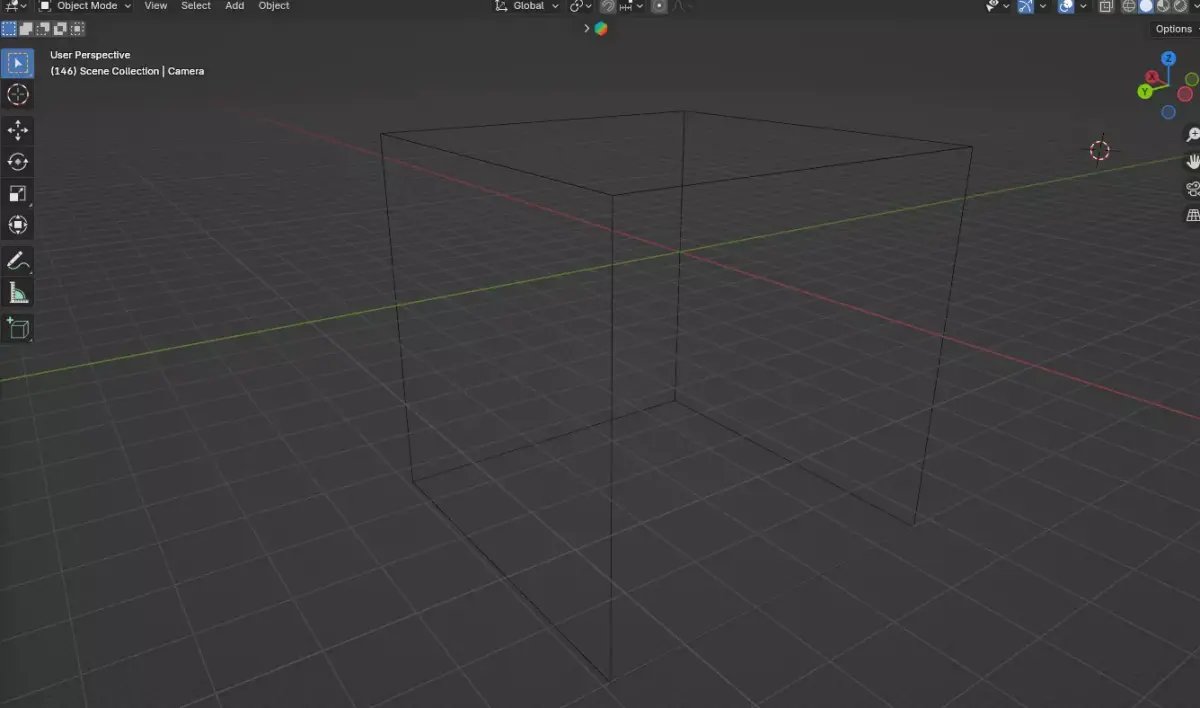The height and width of the screenshot is (708, 1200).
Task: Select the Annotate tool
Action: (x=18, y=261)
